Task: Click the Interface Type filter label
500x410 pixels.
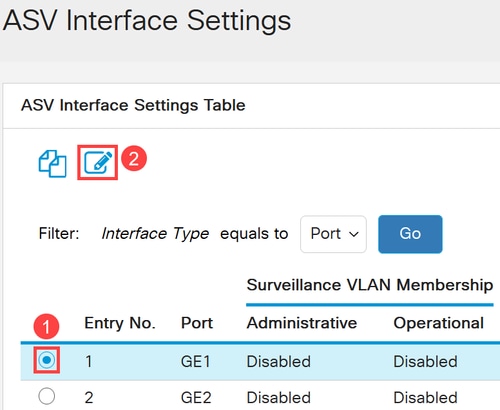Action: (x=155, y=234)
